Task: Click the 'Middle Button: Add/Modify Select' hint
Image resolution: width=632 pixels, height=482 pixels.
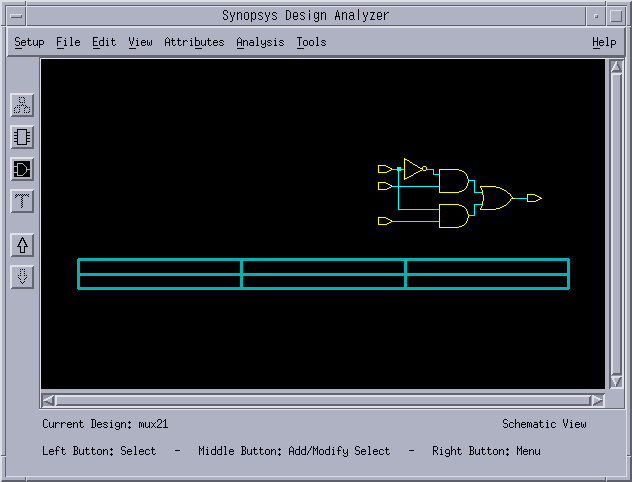Action: pyautogui.click(x=294, y=451)
